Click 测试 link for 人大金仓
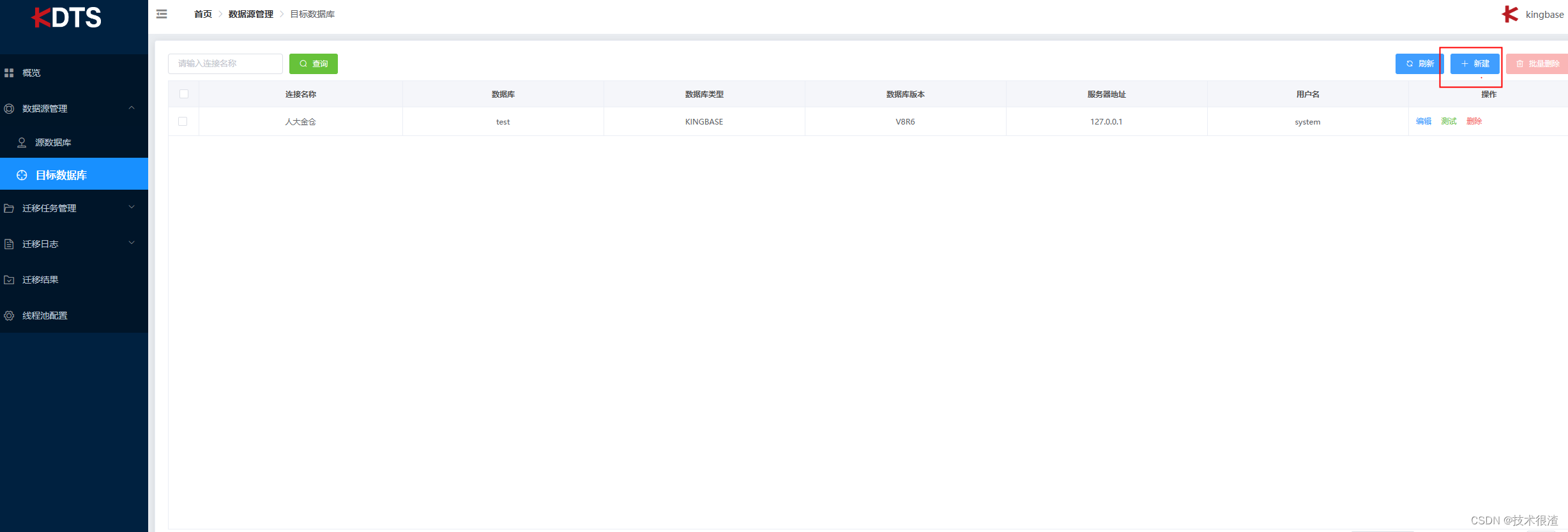This screenshot has width=1568, height=532. (x=1449, y=121)
